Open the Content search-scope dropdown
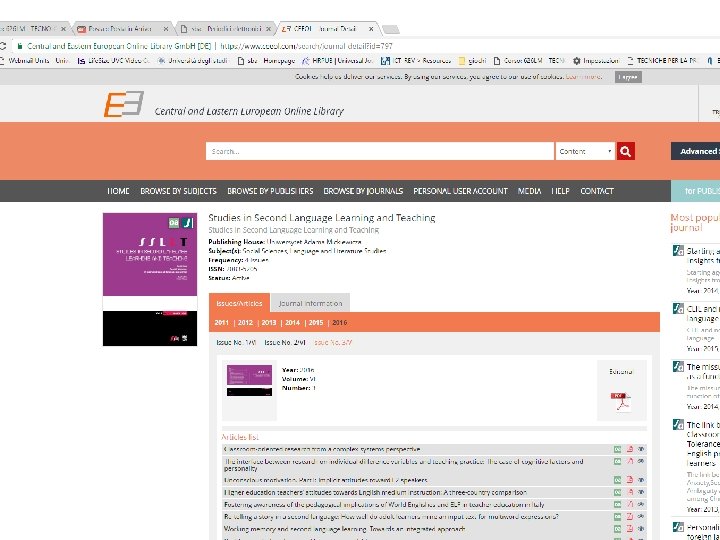 (585, 151)
